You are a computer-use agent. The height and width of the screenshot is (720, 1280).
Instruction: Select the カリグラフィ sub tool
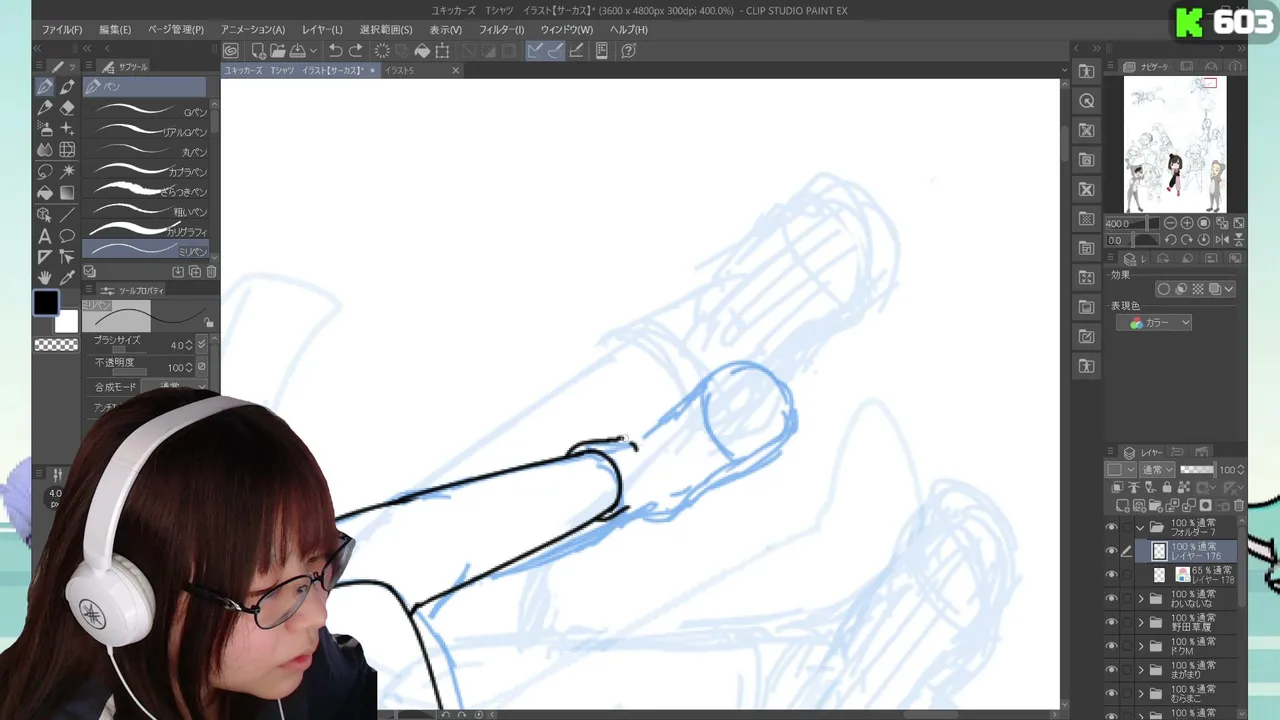(x=146, y=231)
